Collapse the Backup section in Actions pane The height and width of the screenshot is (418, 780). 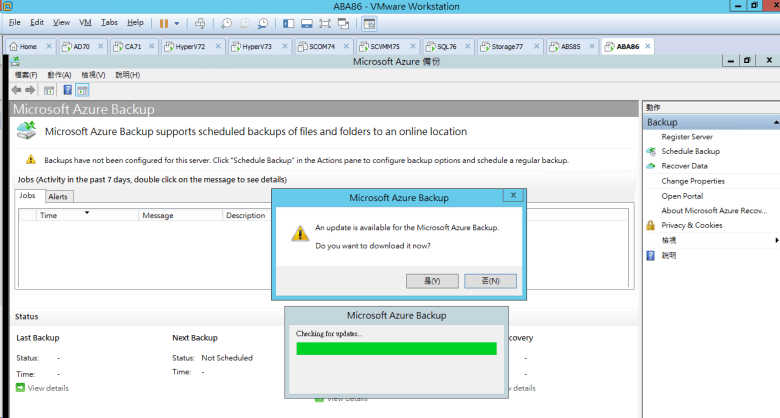click(775, 122)
